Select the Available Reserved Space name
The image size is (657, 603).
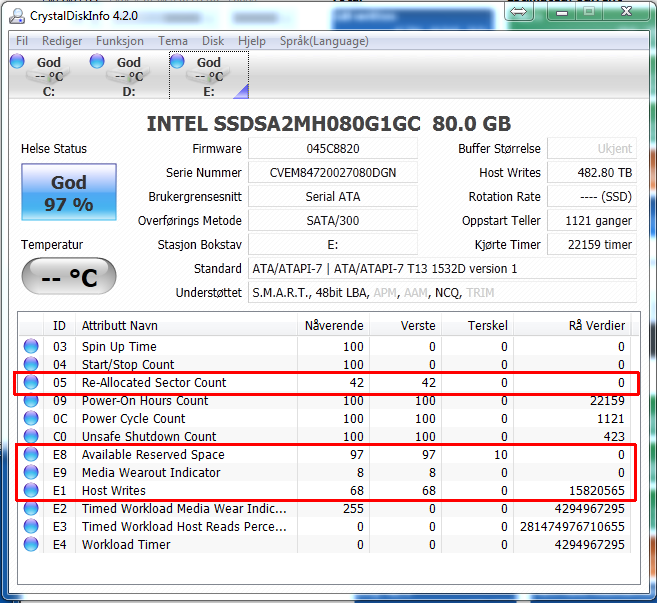point(153,455)
